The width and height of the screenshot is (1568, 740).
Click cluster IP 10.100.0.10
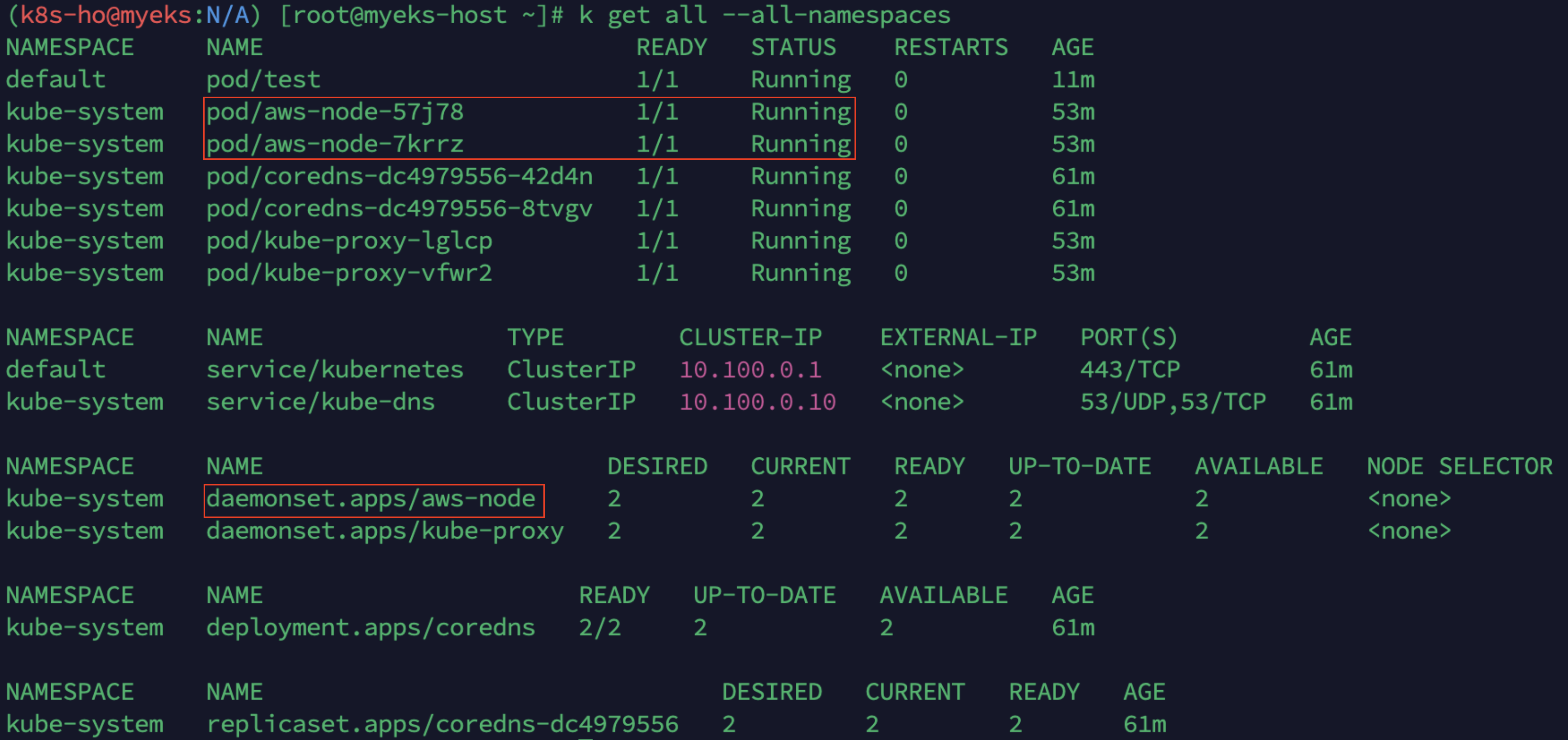757,402
